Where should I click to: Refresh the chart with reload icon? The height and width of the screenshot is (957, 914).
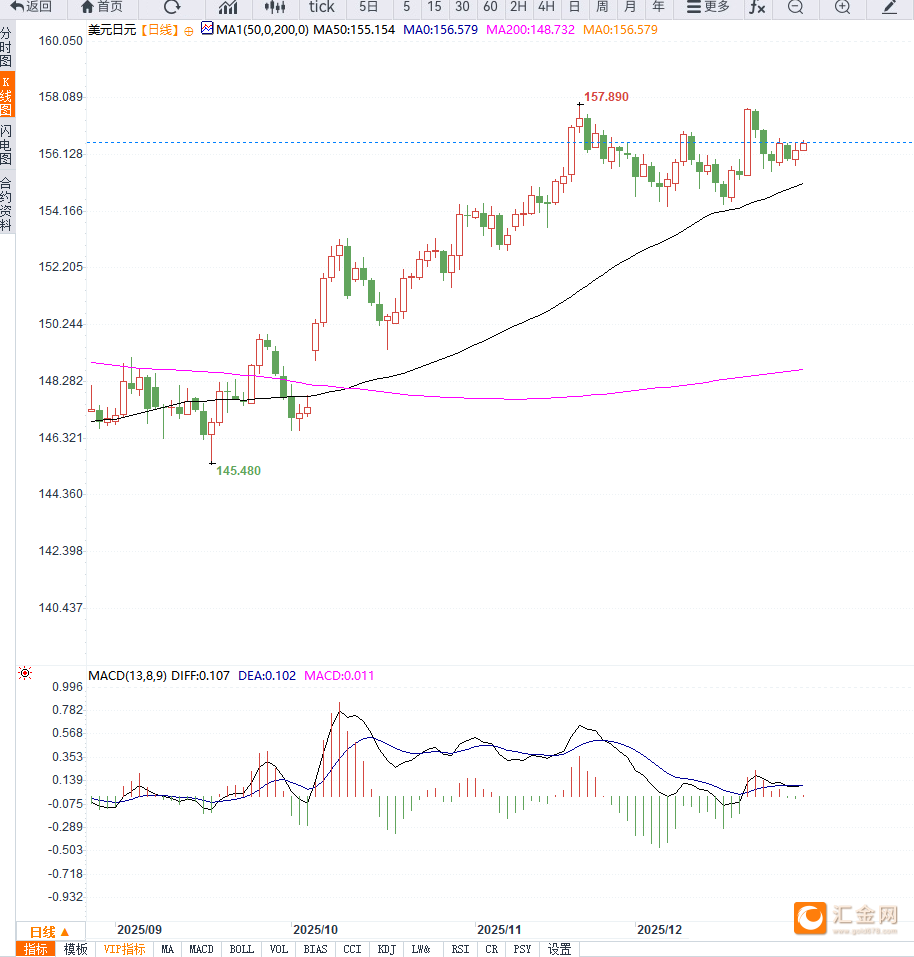pos(172,7)
